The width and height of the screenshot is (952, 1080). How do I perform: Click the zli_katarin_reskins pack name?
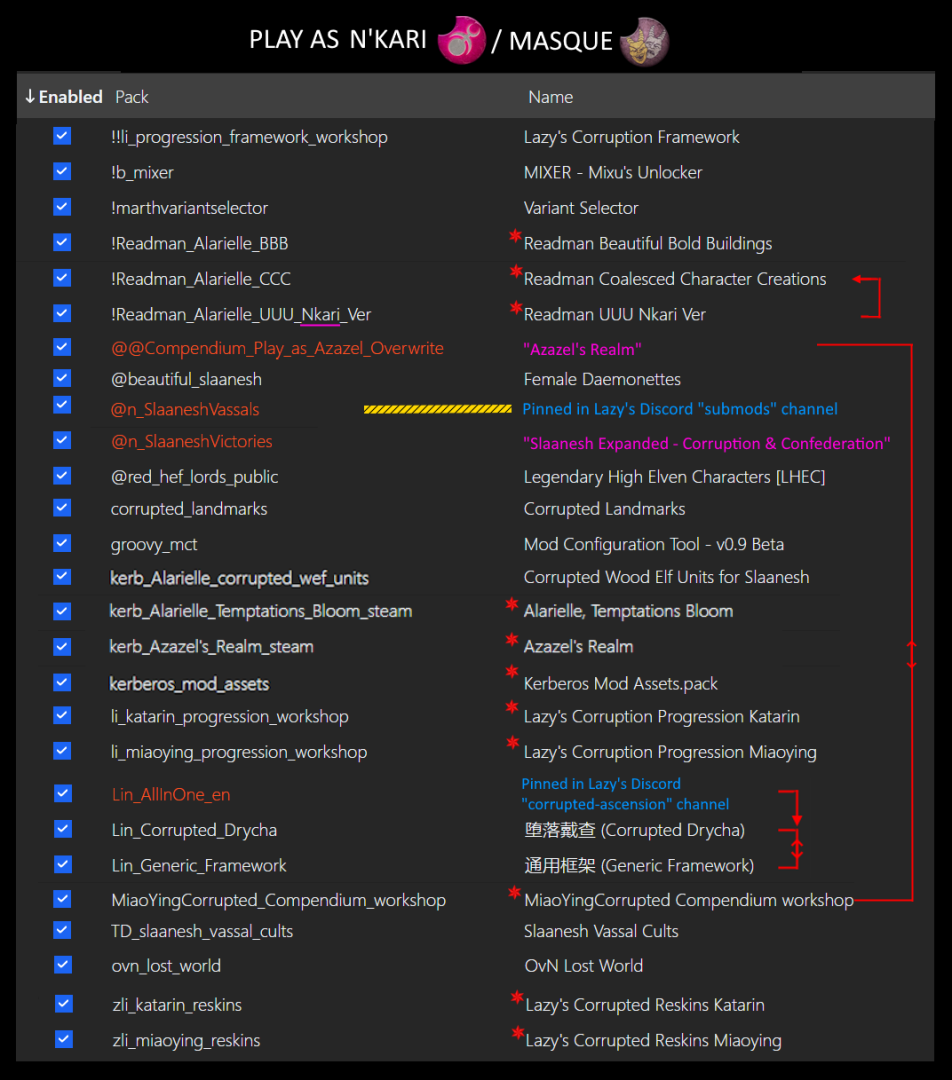coord(177,1005)
